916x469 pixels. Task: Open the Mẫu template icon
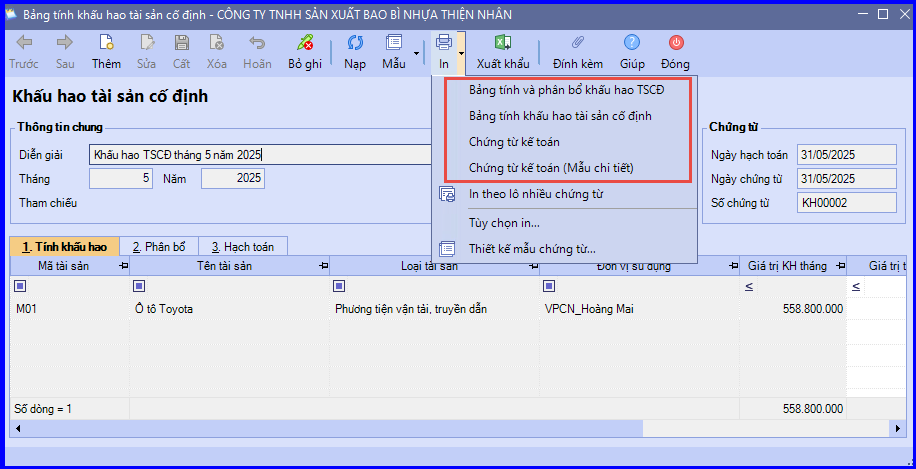[x=394, y=43]
